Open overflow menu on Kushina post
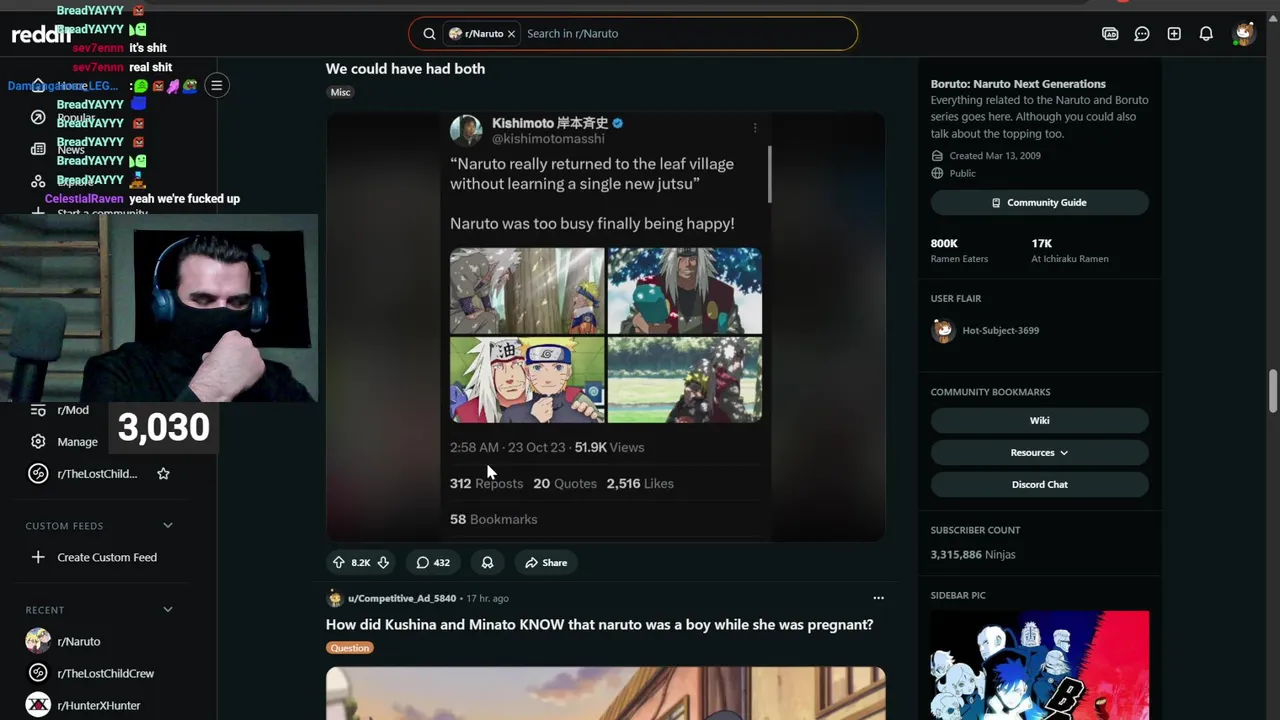1280x720 pixels. pyautogui.click(x=878, y=598)
